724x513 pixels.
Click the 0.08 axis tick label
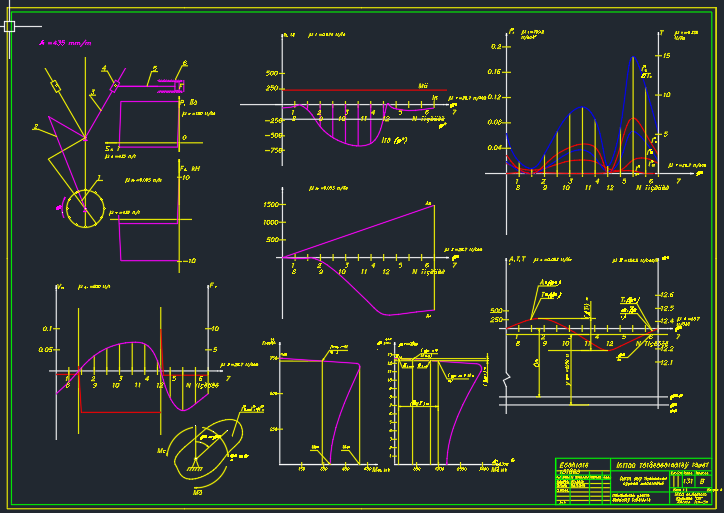(x=494, y=122)
